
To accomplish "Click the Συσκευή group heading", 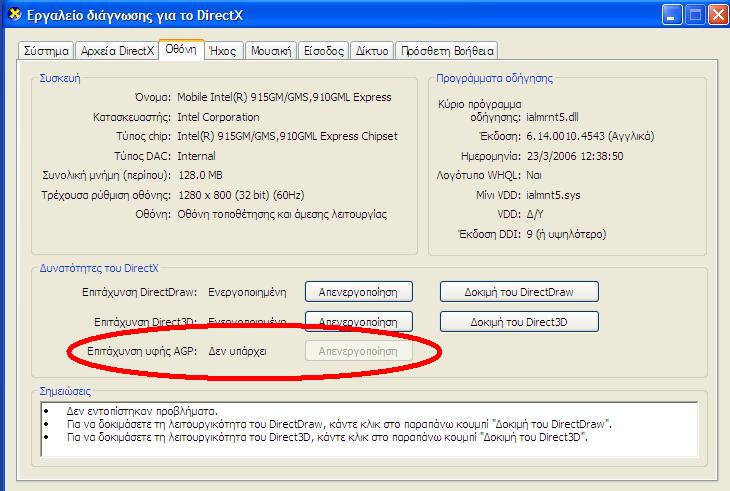I will click(60, 78).
